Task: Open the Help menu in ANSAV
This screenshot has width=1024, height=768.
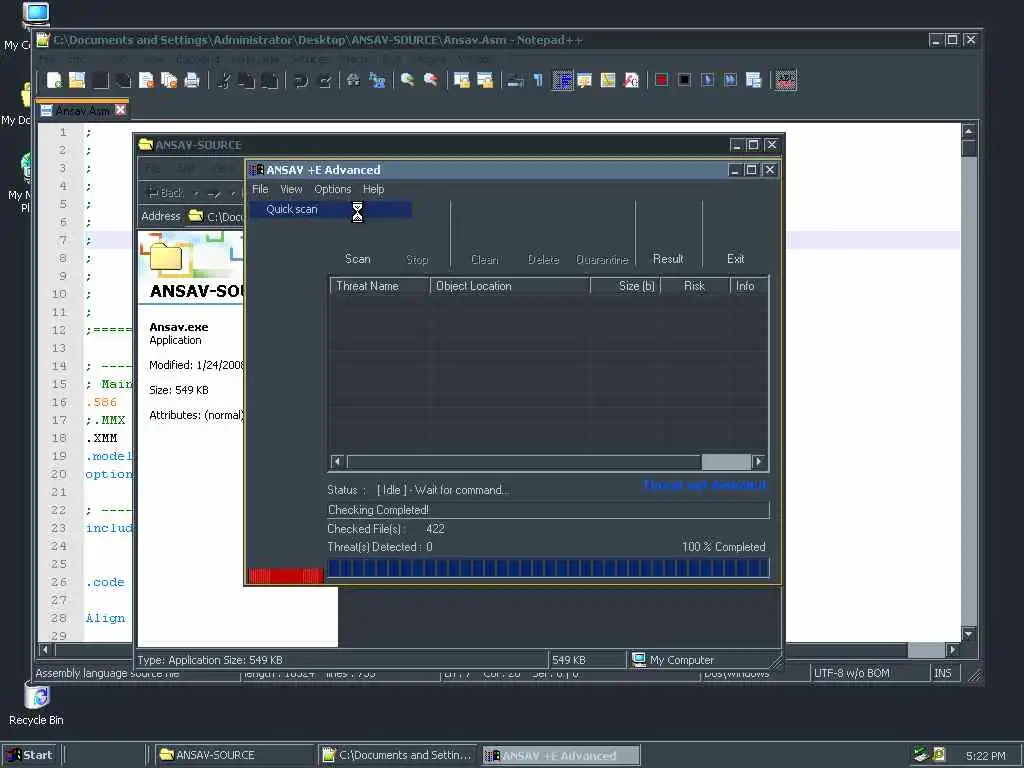Action: (x=374, y=189)
